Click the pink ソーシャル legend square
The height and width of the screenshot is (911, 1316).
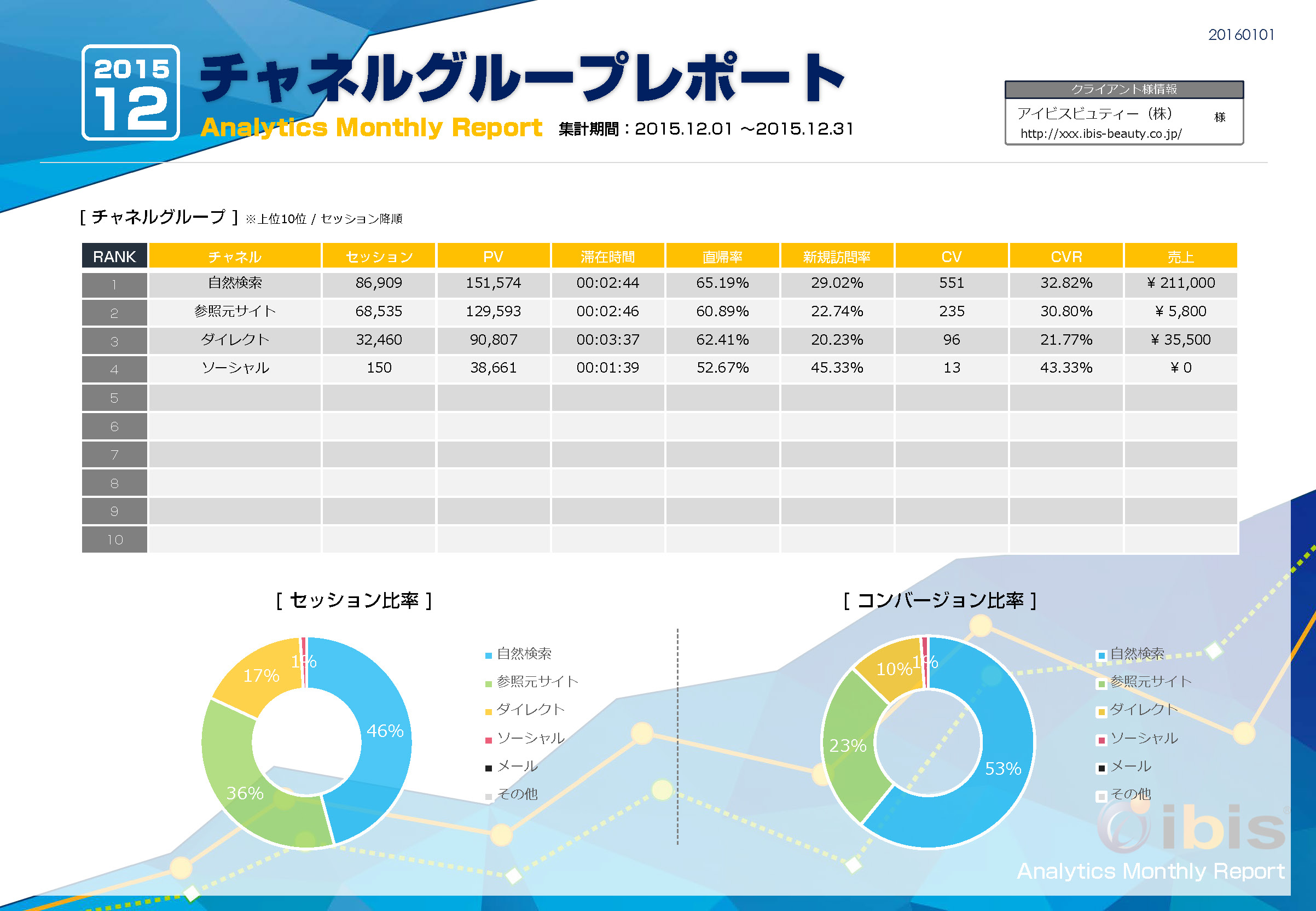click(489, 738)
